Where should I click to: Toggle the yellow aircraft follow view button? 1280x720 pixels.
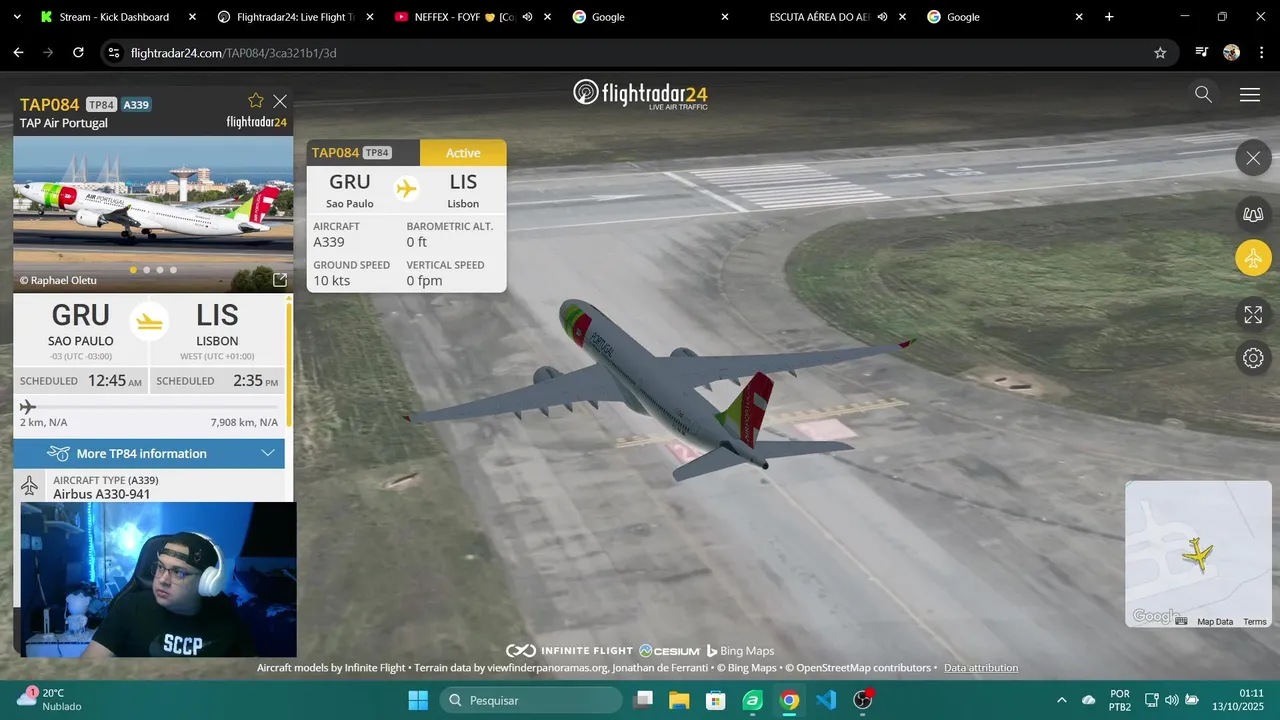point(1253,258)
